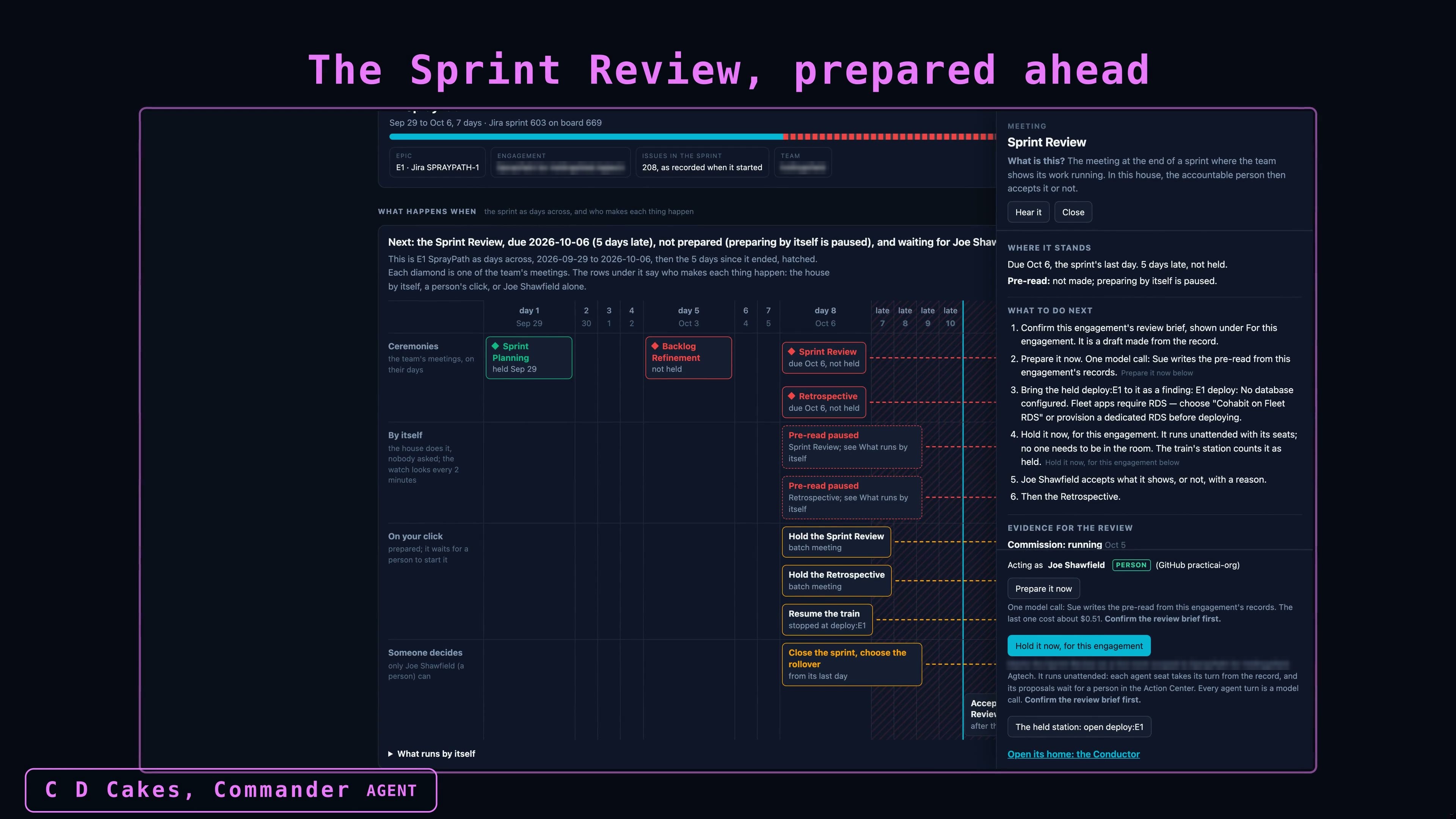This screenshot has height=819, width=1456.
Task: Click Prepare it now button
Action: pyautogui.click(x=1043, y=588)
